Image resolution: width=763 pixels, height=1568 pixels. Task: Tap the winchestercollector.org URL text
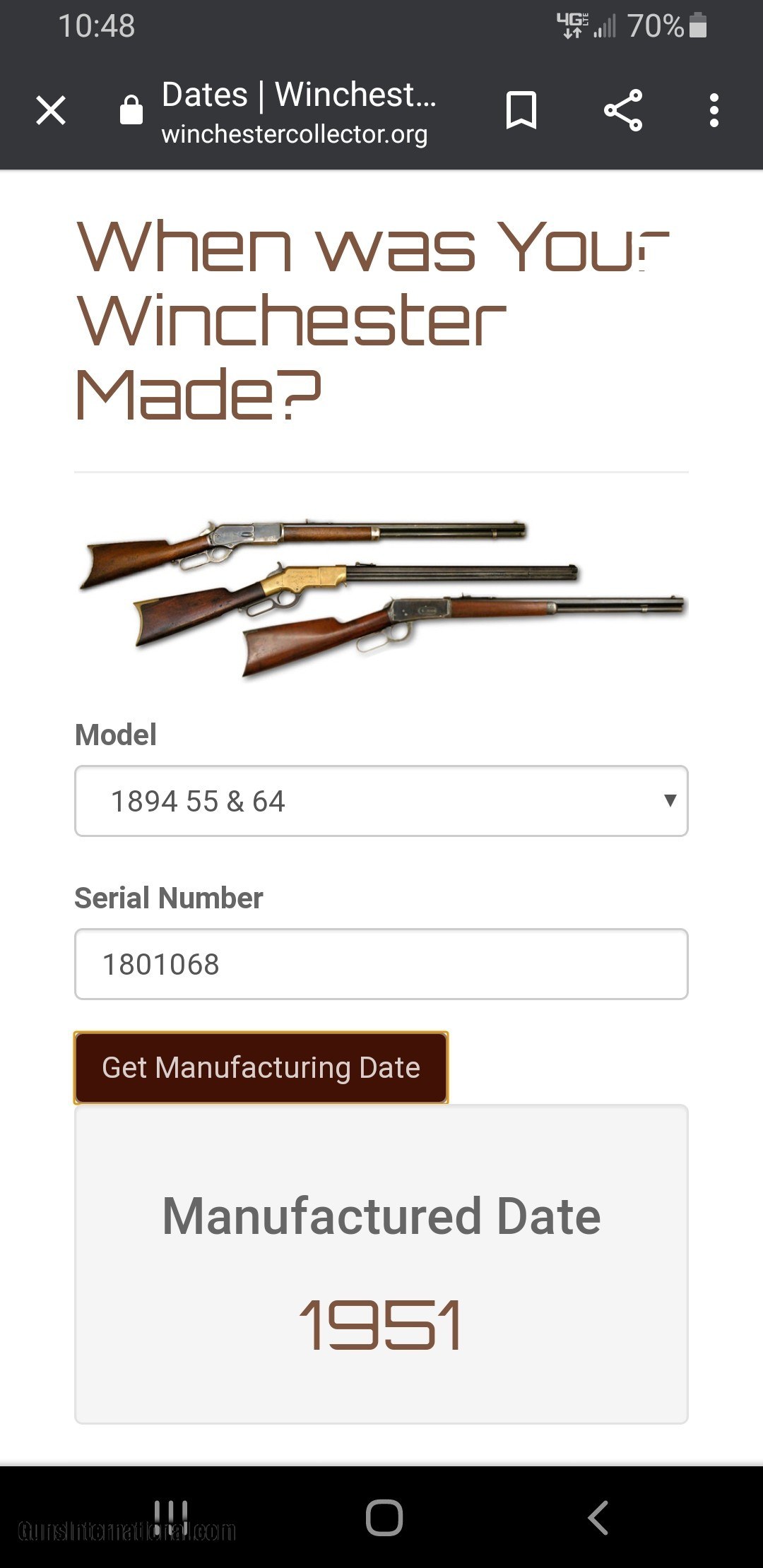[x=294, y=134]
